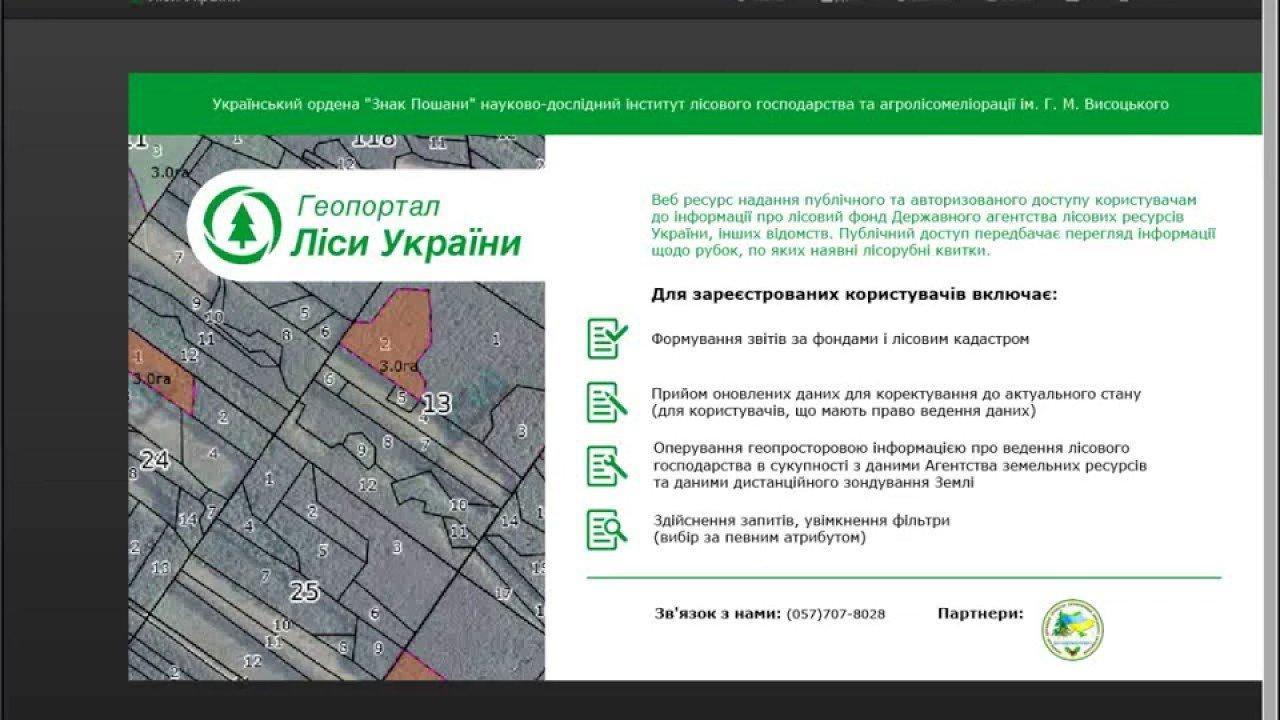The height and width of the screenshot is (720, 1280).
Task: Open the partner emblem logo
Action: pos(1072,630)
